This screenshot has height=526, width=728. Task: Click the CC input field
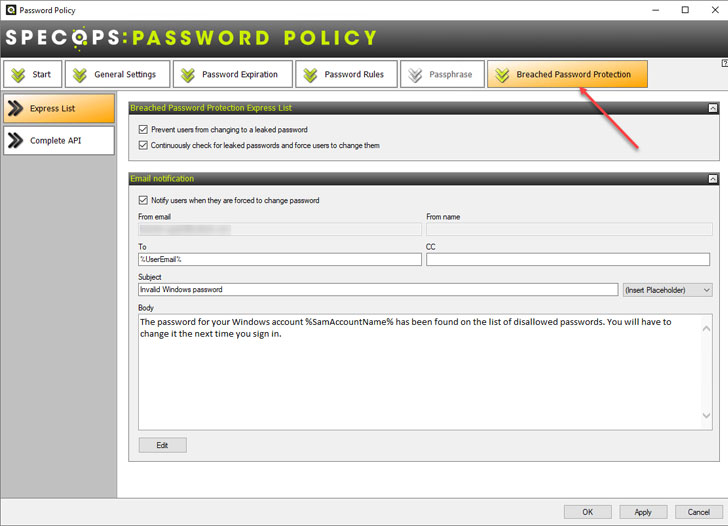pos(569,260)
